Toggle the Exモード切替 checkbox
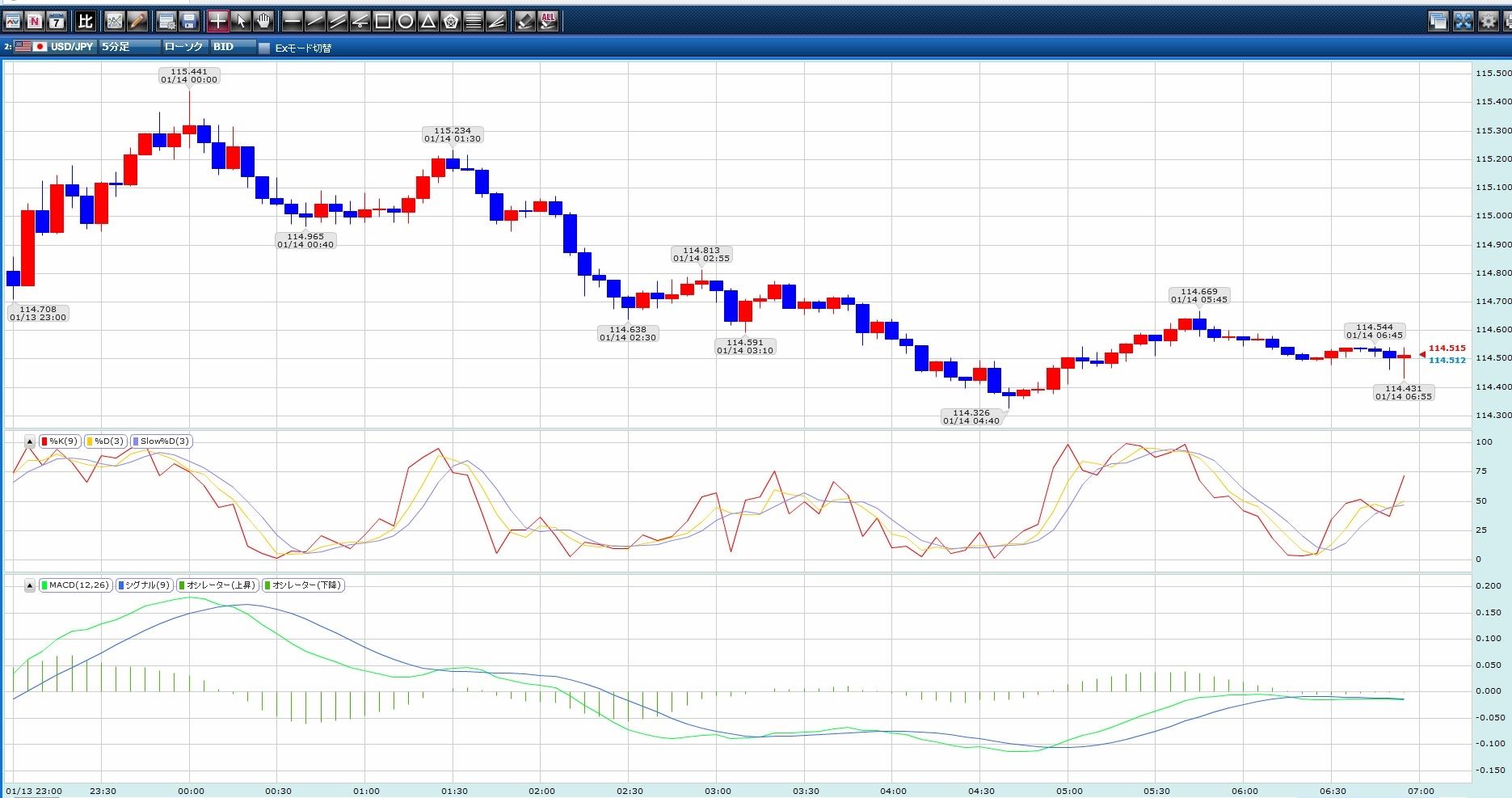 (264, 48)
